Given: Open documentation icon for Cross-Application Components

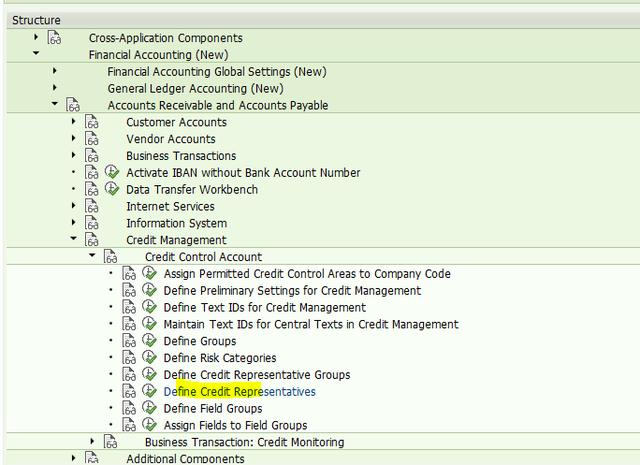Looking at the screenshot, I should 54,38.
